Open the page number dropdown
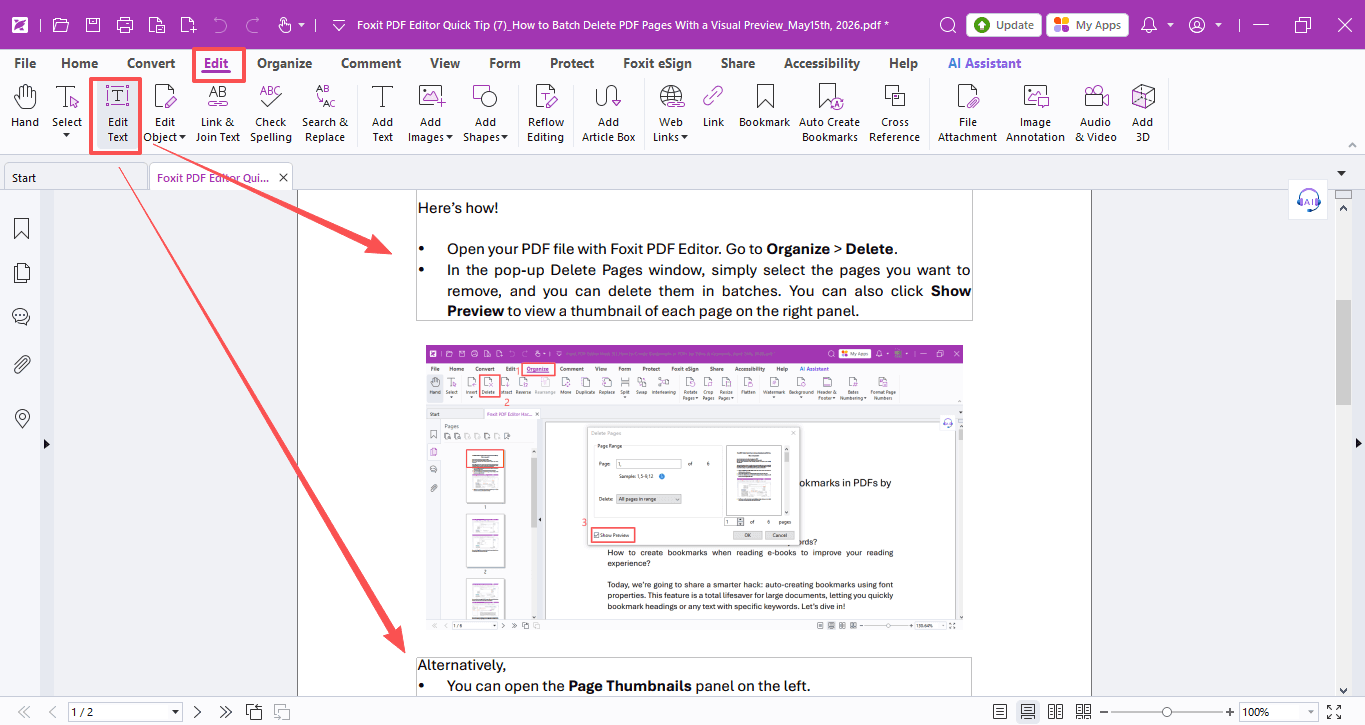The height and width of the screenshot is (725, 1365). pos(176,712)
